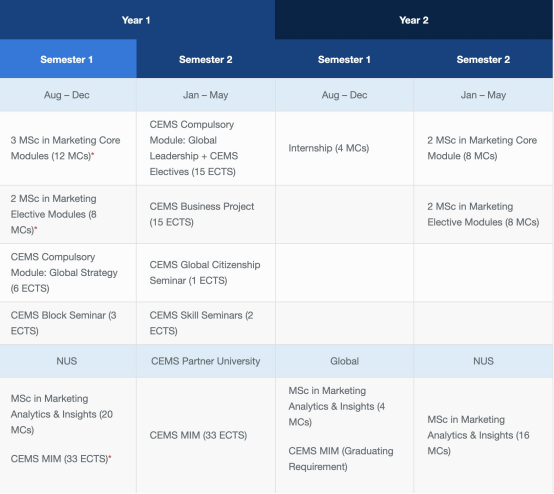The image size is (554, 494).
Task: Switch to Year 2 Semester 1 tab
Action: click(x=344, y=59)
